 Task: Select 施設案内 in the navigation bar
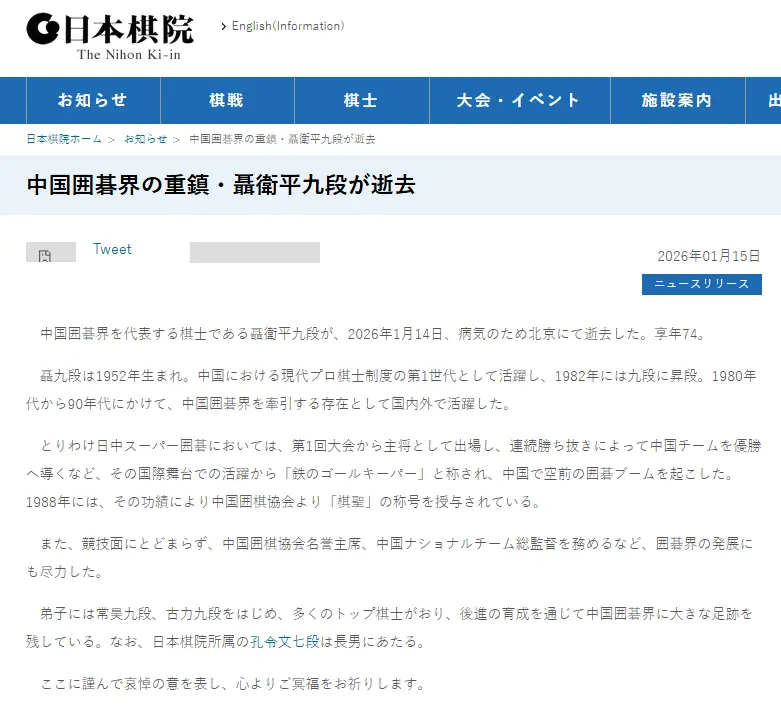tap(677, 100)
